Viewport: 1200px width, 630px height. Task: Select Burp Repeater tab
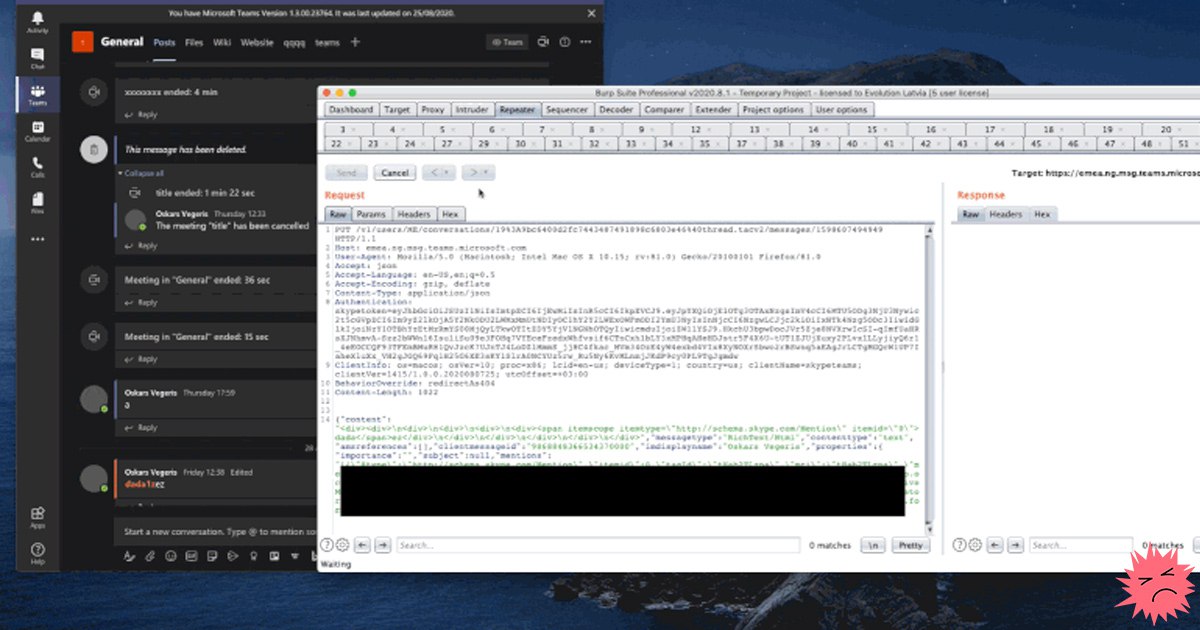[x=518, y=109]
